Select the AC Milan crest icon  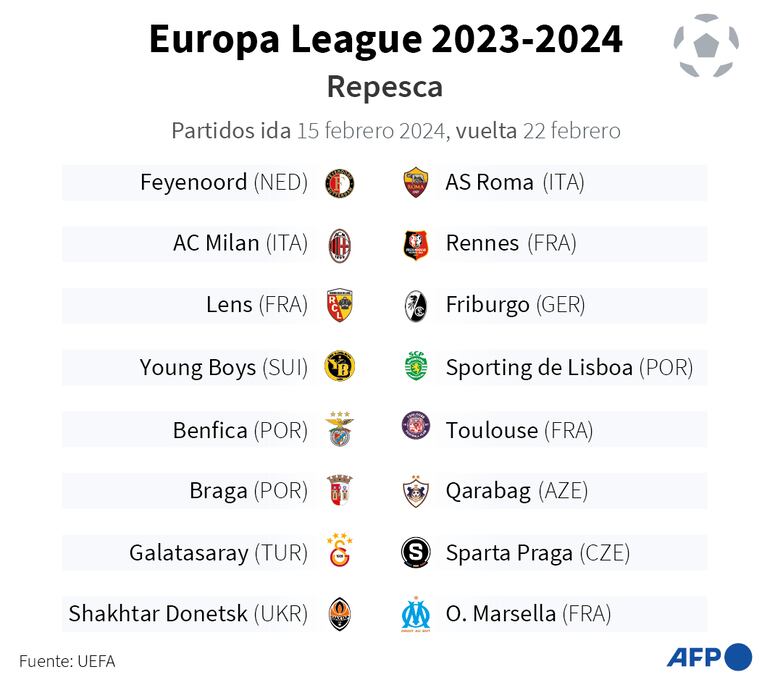point(340,244)
